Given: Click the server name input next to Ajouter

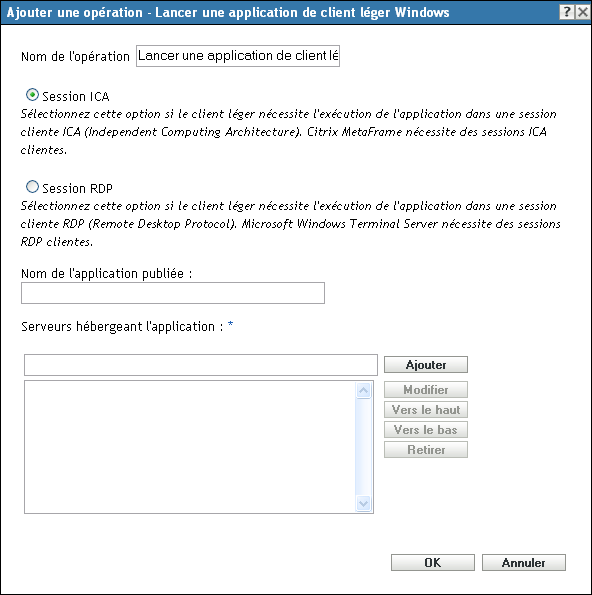Looking at the screenshot, I should (x=201, y=365).
